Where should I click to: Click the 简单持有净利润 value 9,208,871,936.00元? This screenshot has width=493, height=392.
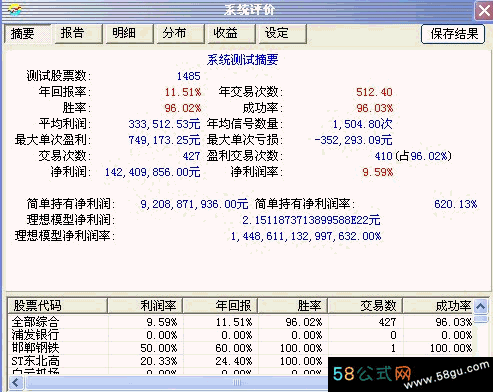(194, 204)
